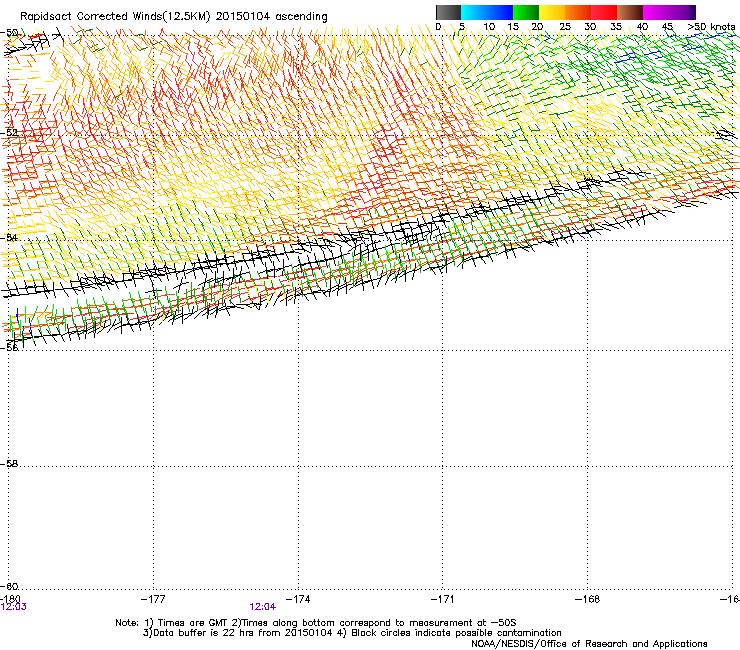The height and width of the screenshot is (650, 740).
Task: Pick the red 30-35 knots legend segment
Action: pyautogui.click(x=604, y=12)
